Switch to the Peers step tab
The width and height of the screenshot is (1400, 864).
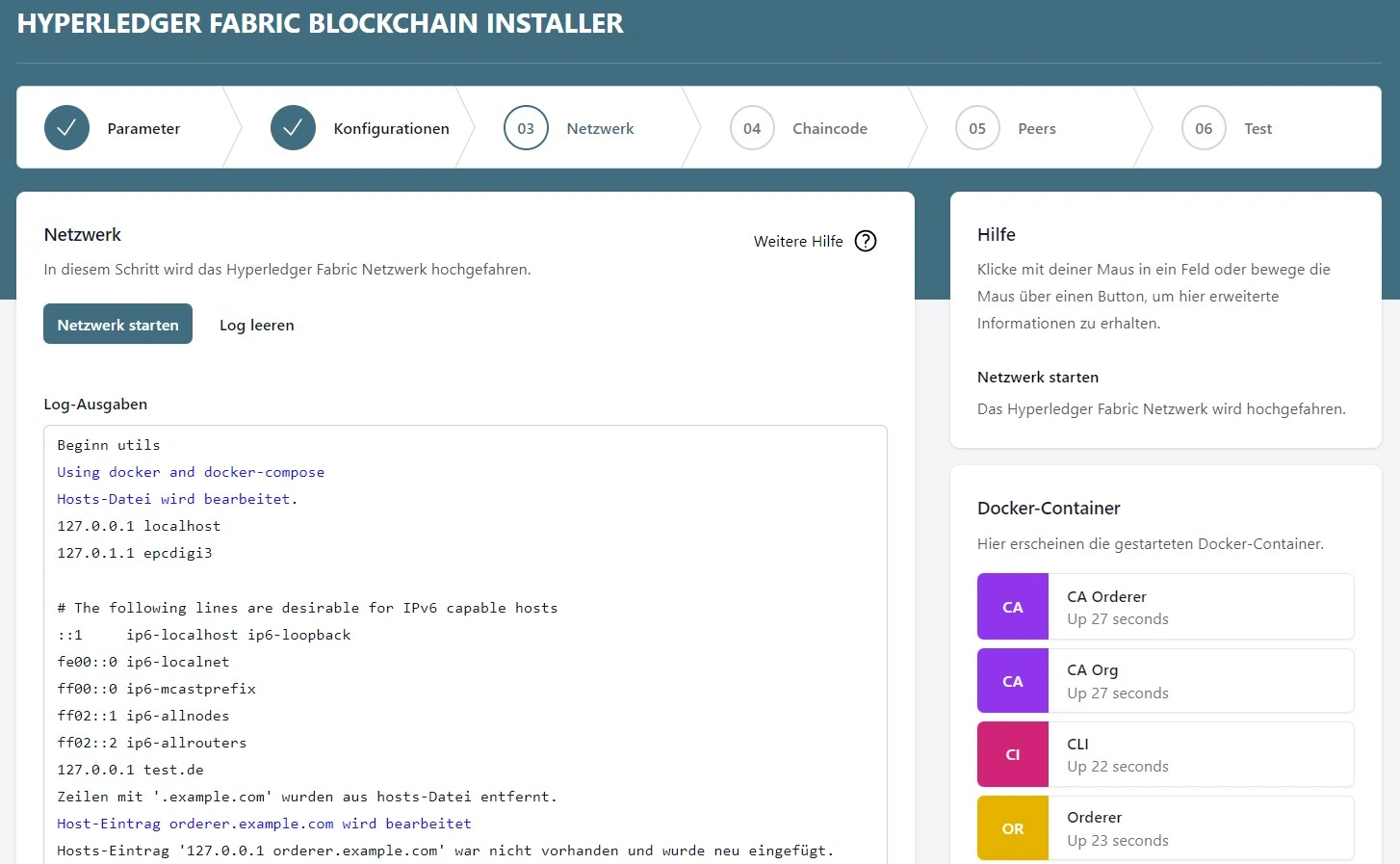coord(1036,128)
